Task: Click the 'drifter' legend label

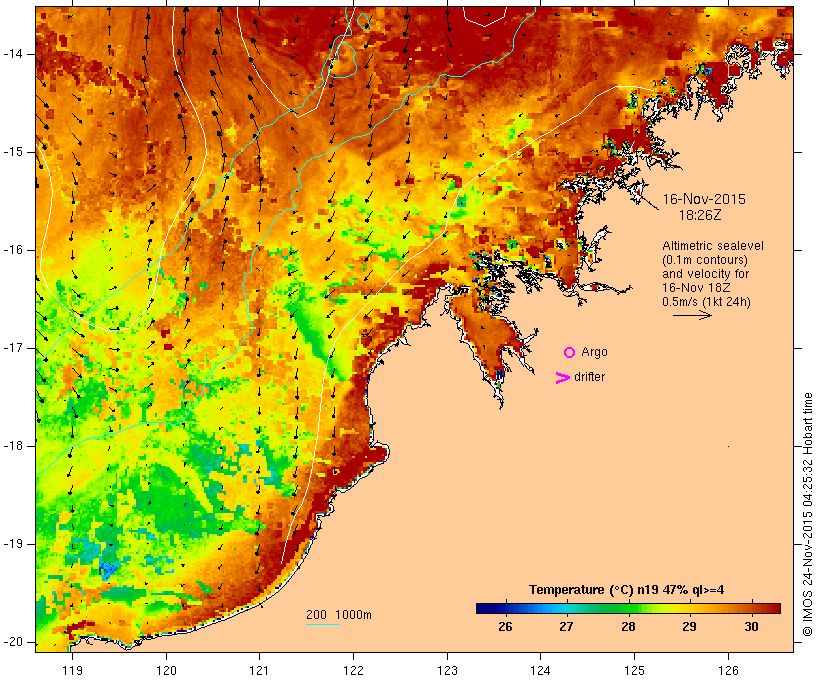Action: pos(589,377)
